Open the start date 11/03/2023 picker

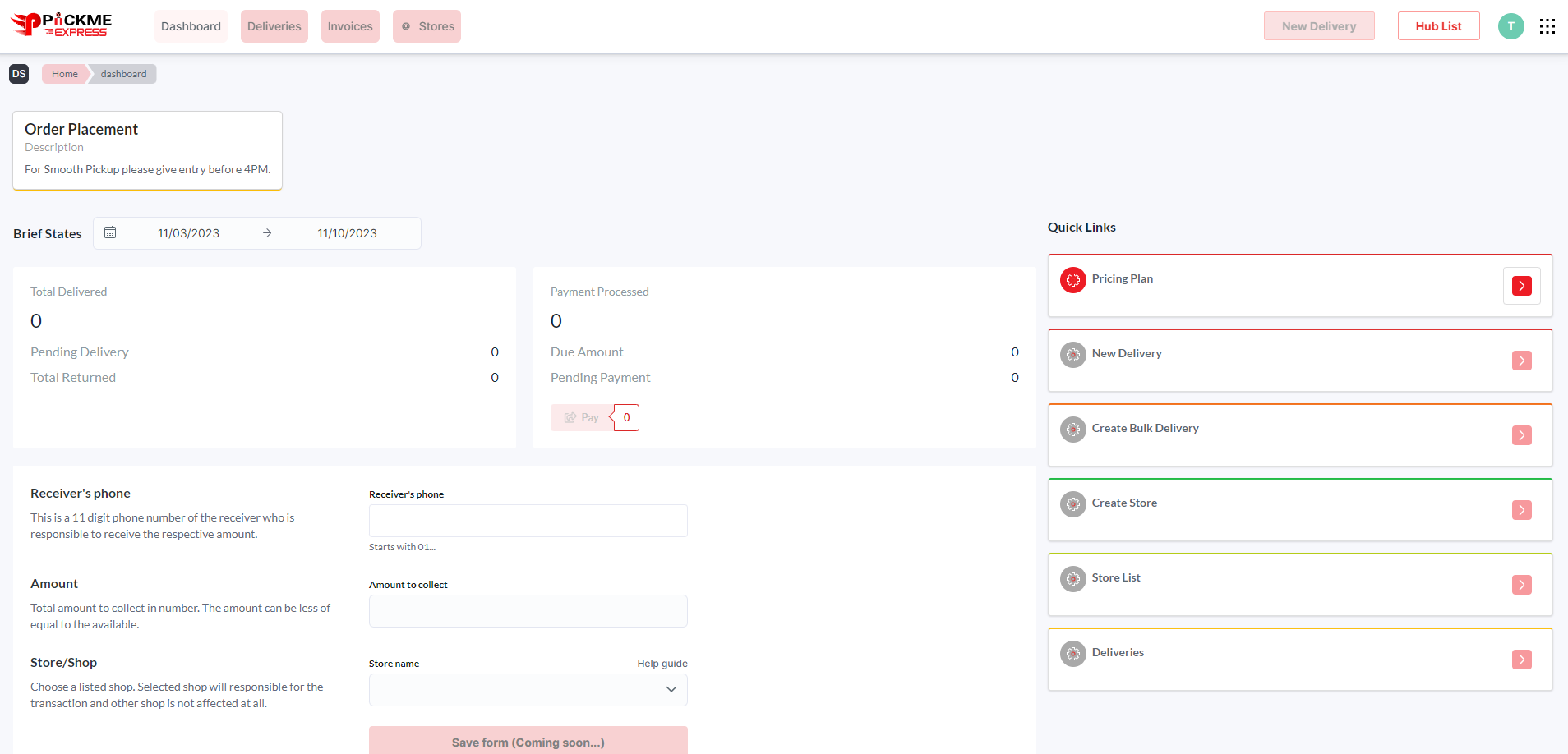(188, 233)
